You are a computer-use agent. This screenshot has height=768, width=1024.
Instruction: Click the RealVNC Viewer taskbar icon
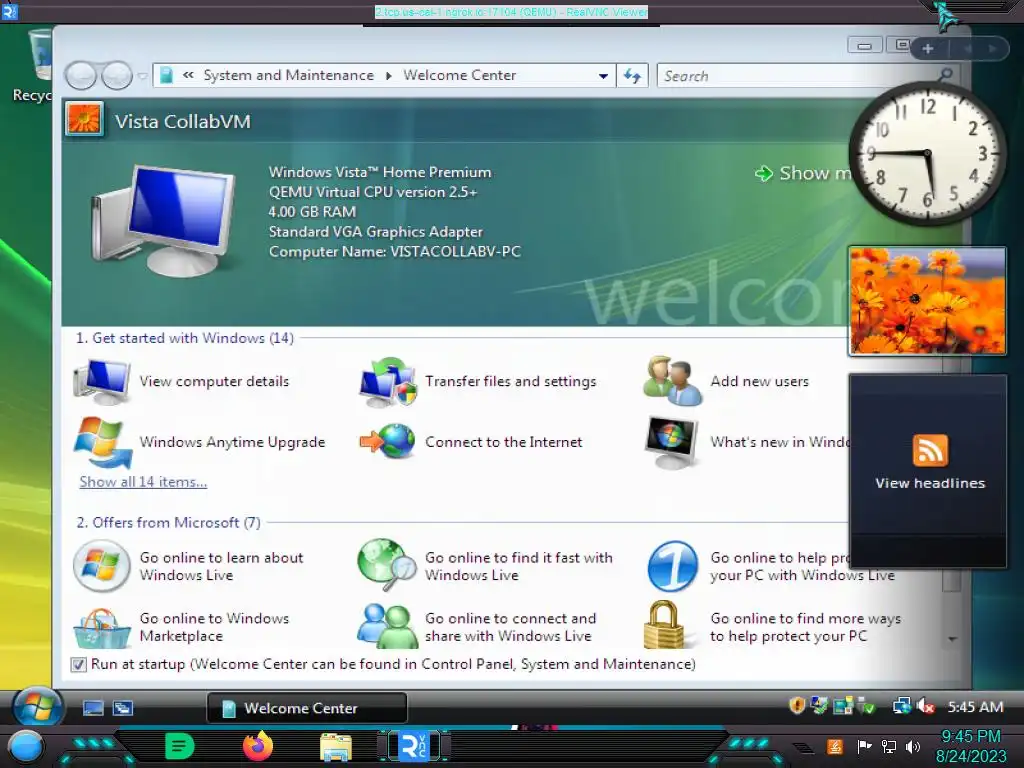click(413, 746)
